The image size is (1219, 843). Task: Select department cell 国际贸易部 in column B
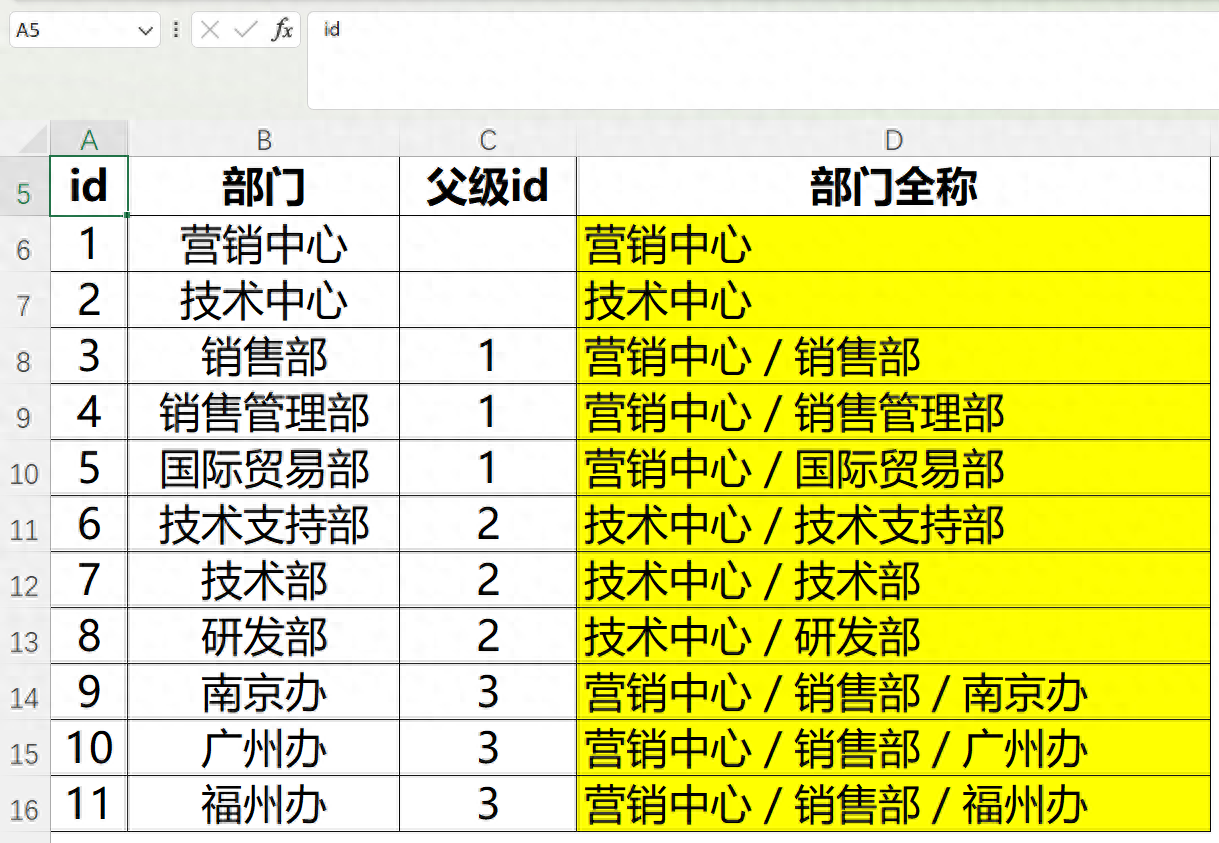264,467
